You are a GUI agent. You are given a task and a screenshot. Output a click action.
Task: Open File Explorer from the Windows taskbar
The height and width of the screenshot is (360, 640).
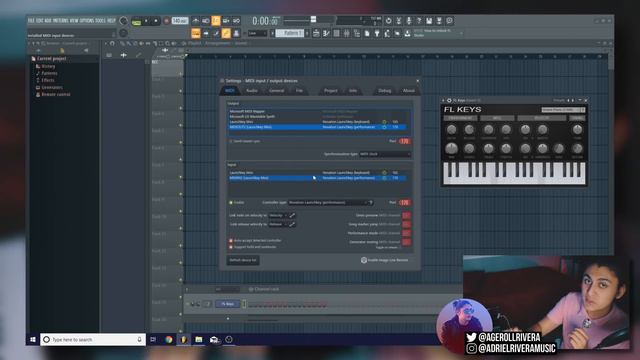point(199,339)
